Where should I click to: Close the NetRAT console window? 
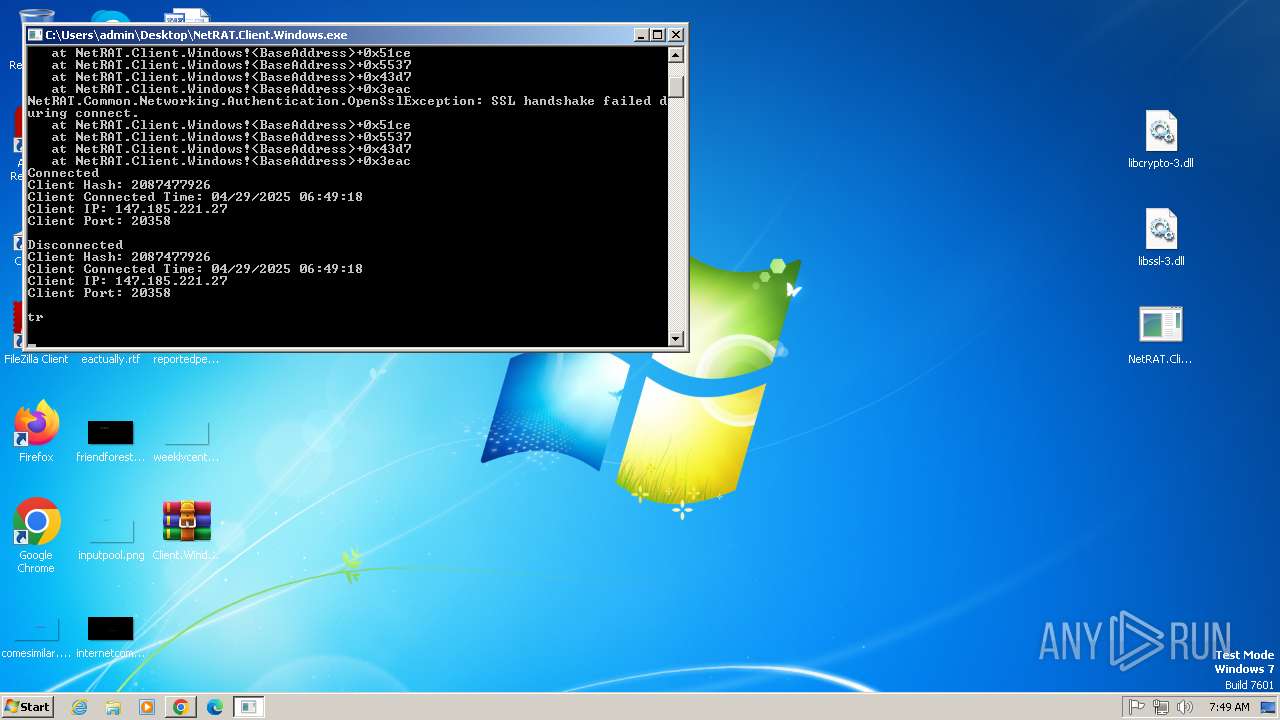(675, 34)
